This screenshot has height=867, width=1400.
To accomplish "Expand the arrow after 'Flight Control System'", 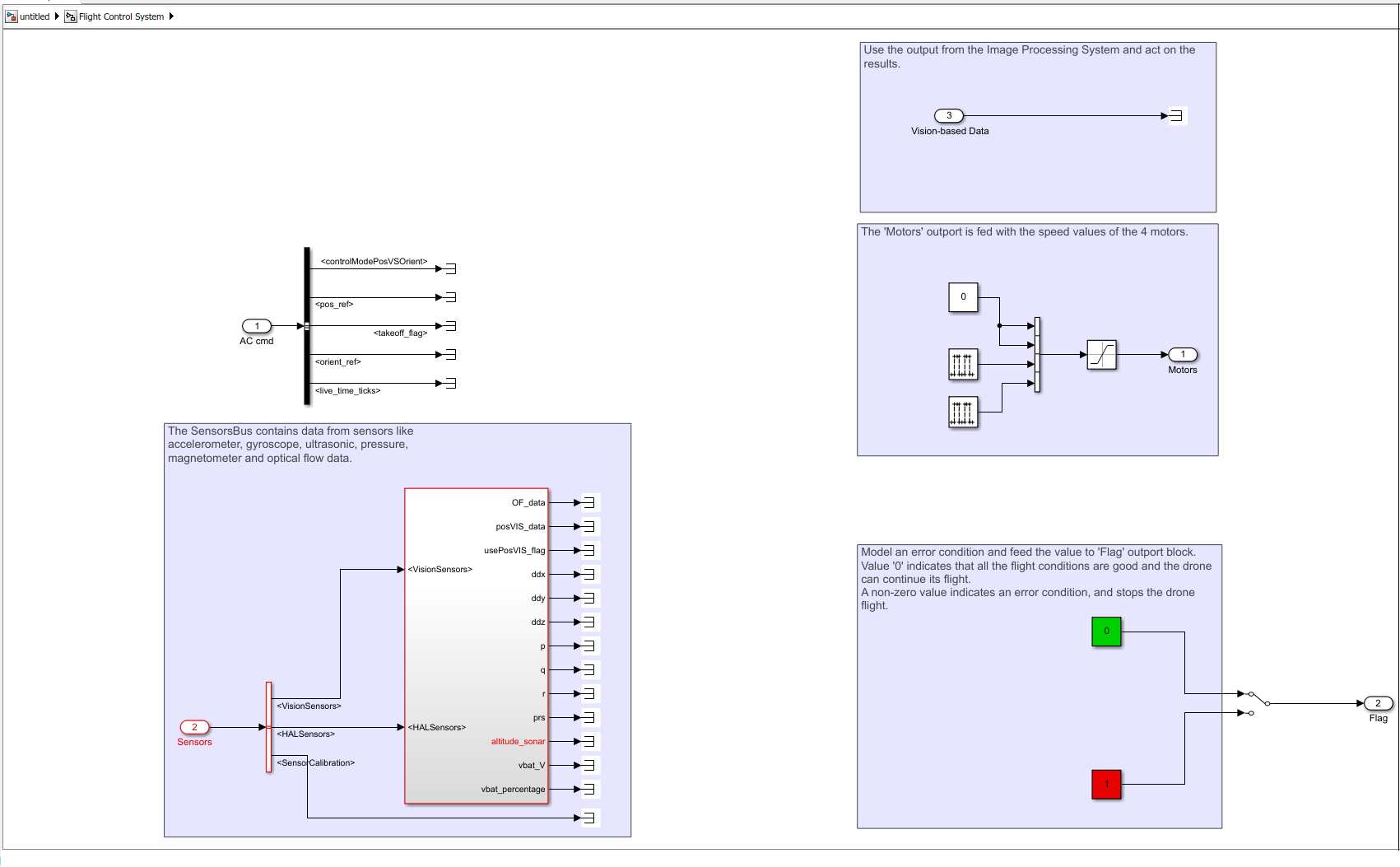I will click(x=171, y=16).
